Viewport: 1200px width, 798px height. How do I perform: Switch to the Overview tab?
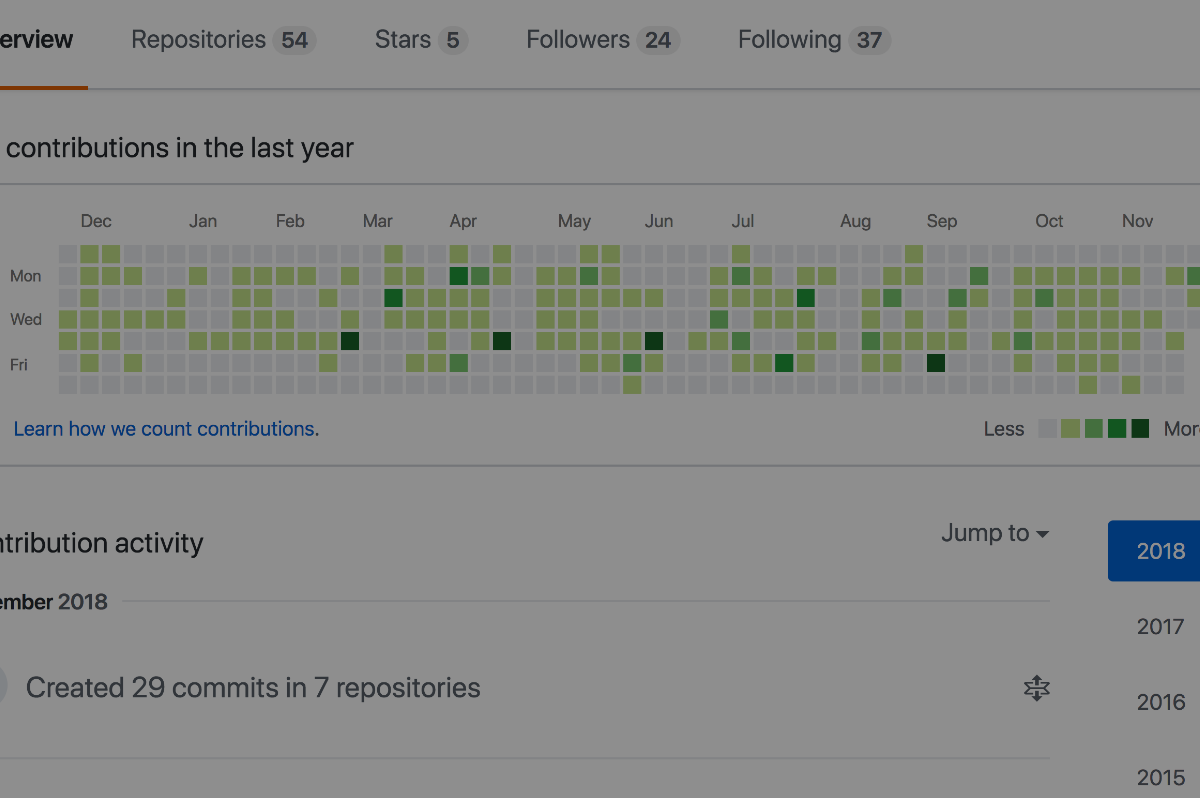tap(36, 40)
